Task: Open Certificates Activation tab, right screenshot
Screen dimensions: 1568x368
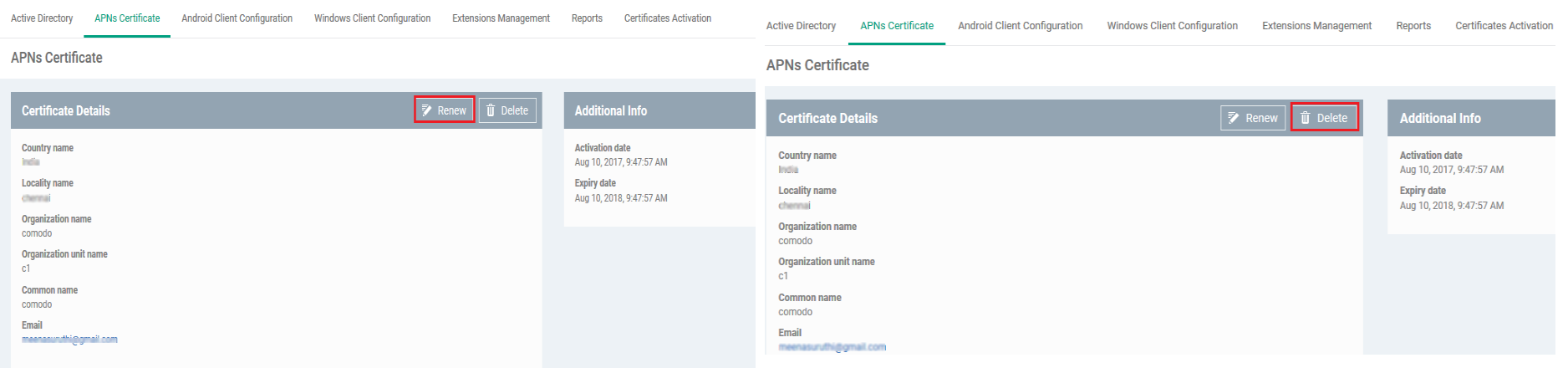Action: pyautogui.click(x=1504, y=26)
